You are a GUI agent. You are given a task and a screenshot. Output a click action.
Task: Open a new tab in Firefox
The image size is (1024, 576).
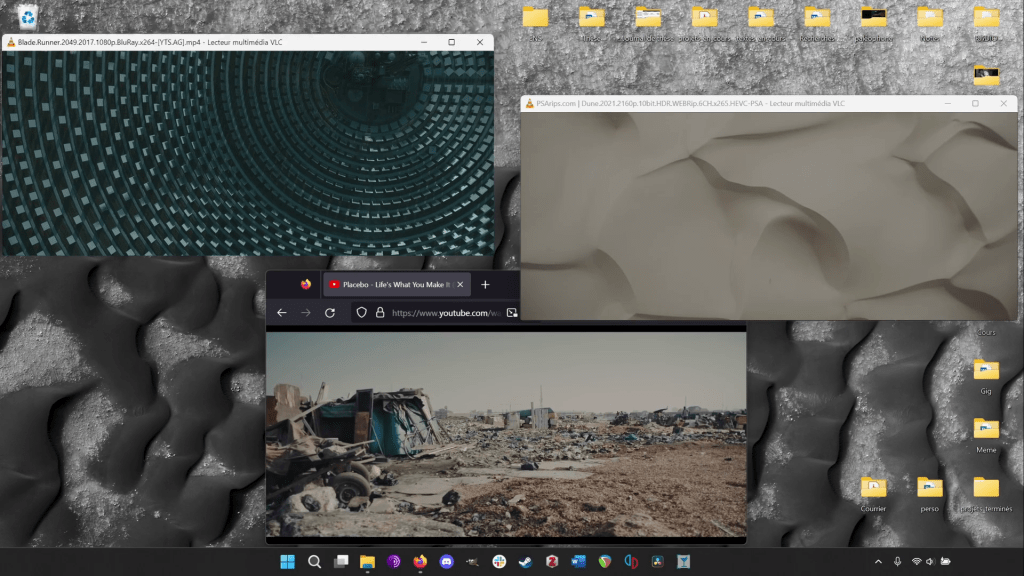pos(485,285)
